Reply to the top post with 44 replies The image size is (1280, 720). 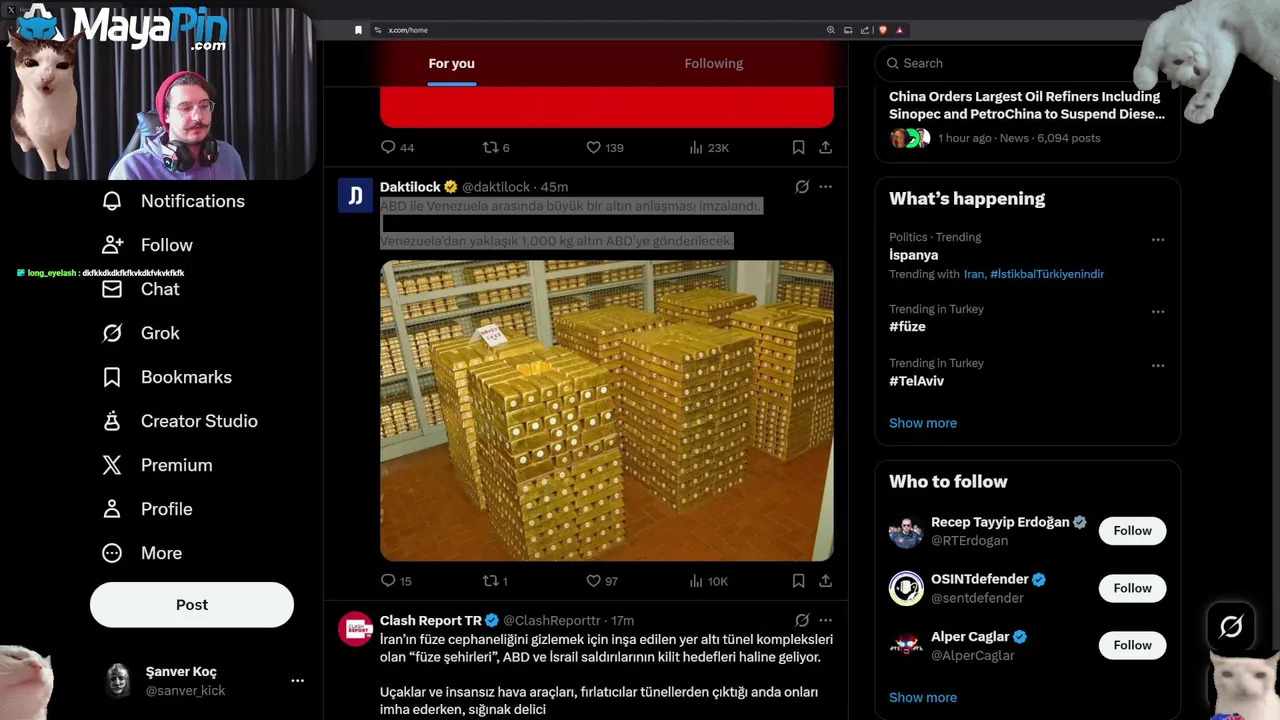pyautogui.click(x=397, y=147)
